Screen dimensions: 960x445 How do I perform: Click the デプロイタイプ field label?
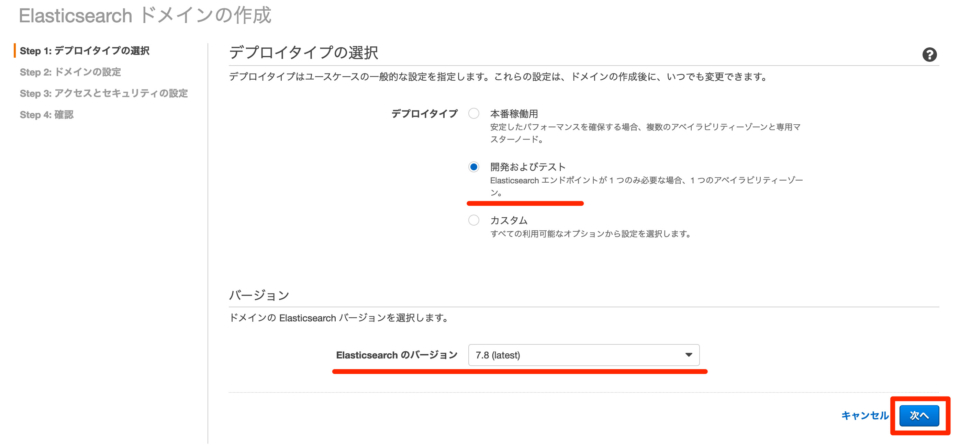tap(425, 114)
